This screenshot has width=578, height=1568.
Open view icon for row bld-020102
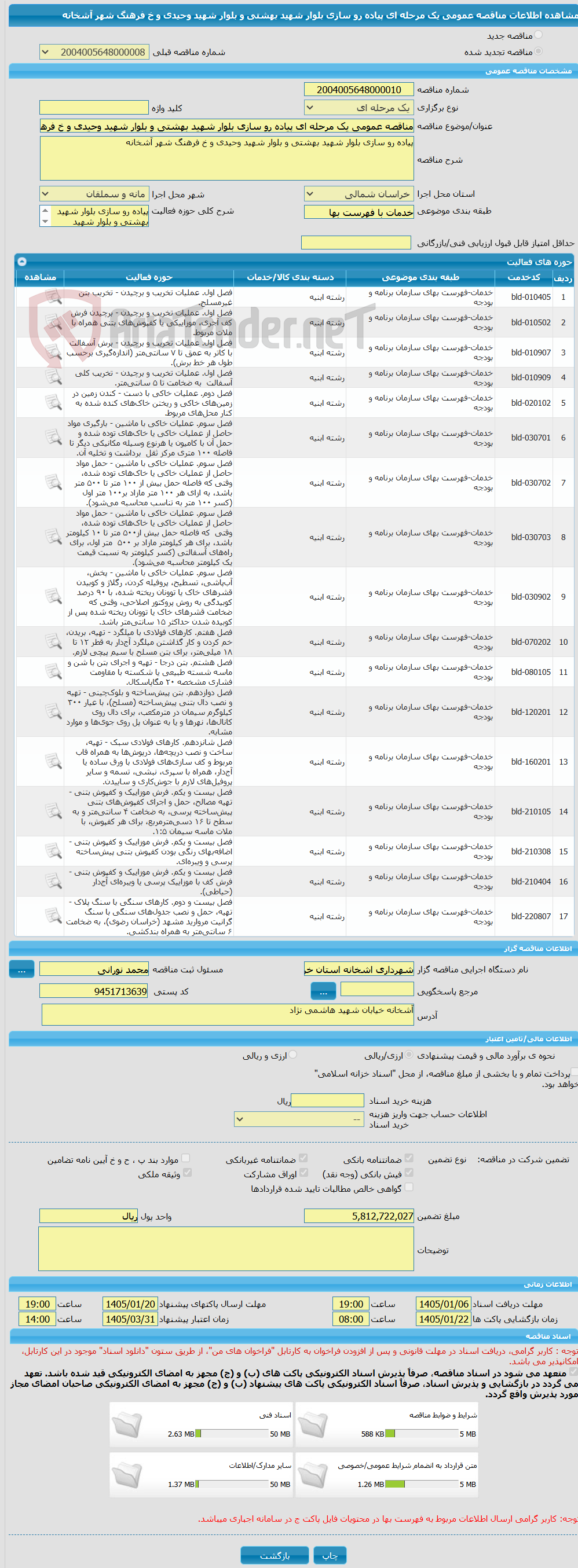pyautogui.click(x=54, y=402)
